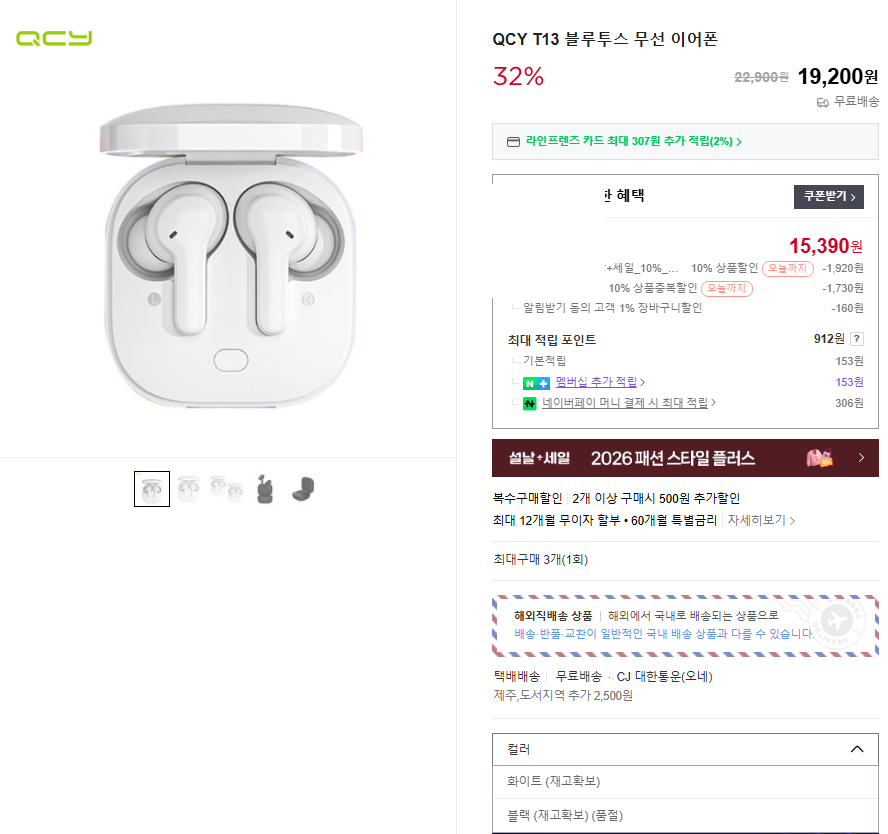Click the QCY brand logo
This screenshot has width=888, height=834.
coord(54,39)
